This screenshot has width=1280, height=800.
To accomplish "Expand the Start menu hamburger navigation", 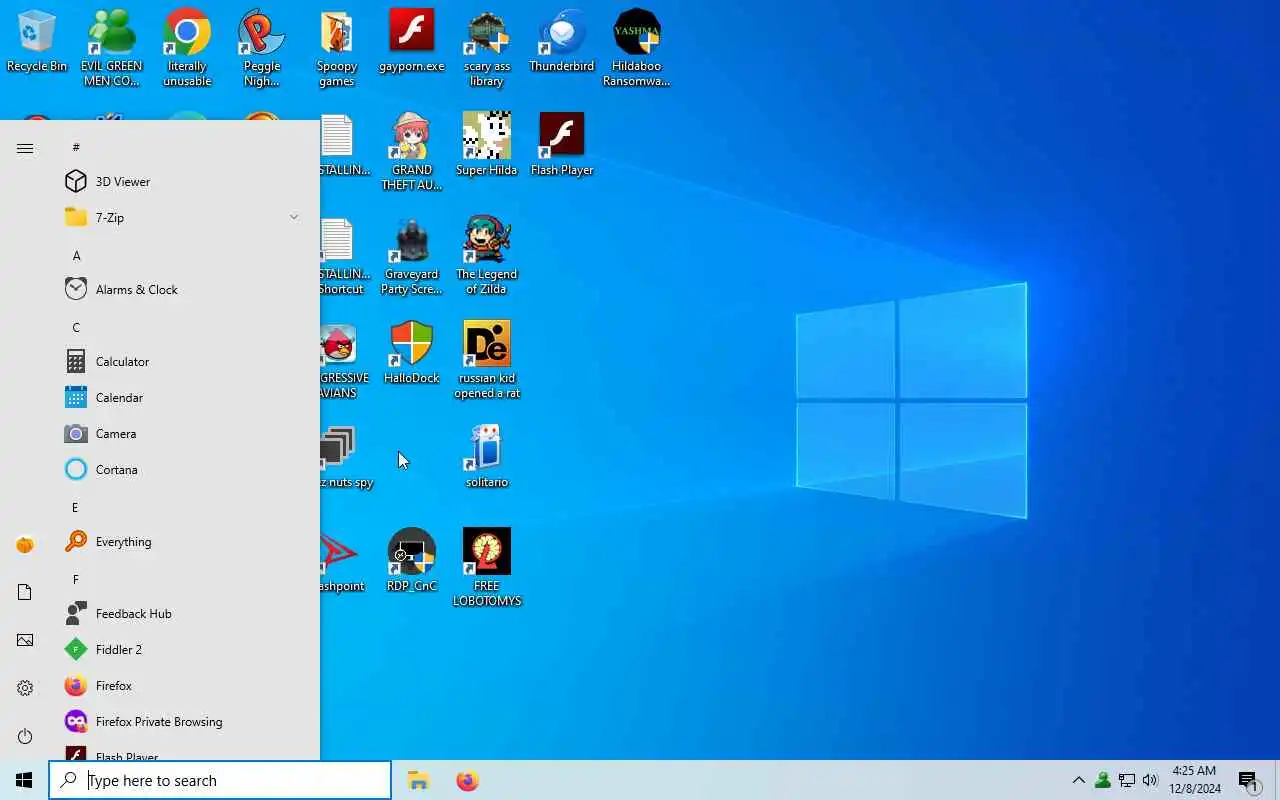I will point(25,148).
